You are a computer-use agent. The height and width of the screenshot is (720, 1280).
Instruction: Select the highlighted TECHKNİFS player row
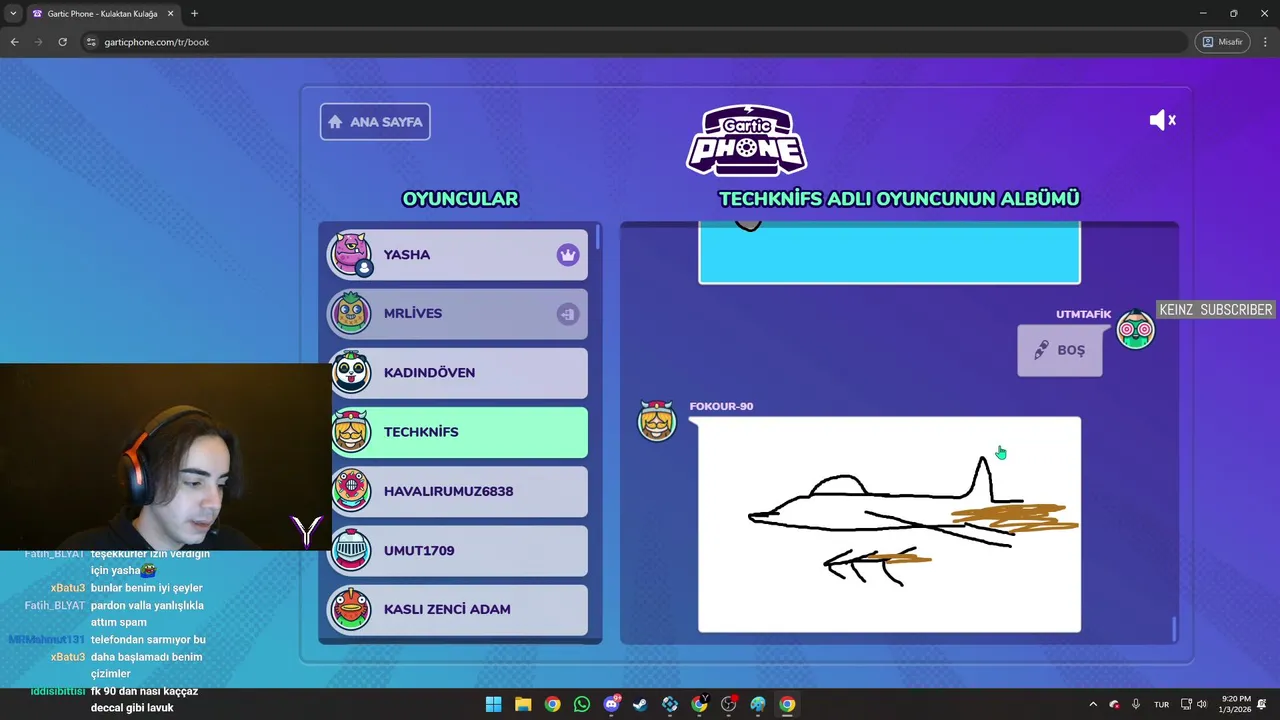[x=459, y=432]
